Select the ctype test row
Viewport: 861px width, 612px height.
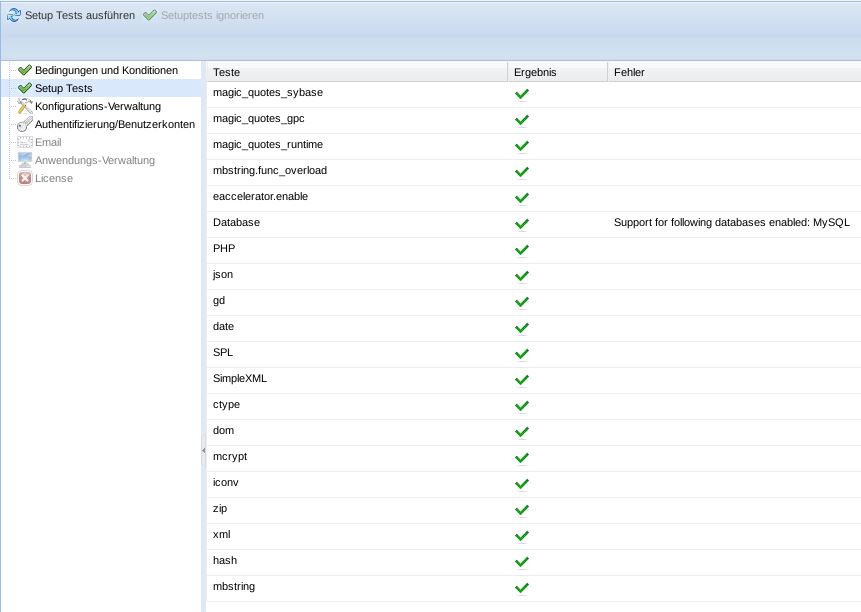click(534, 406)
